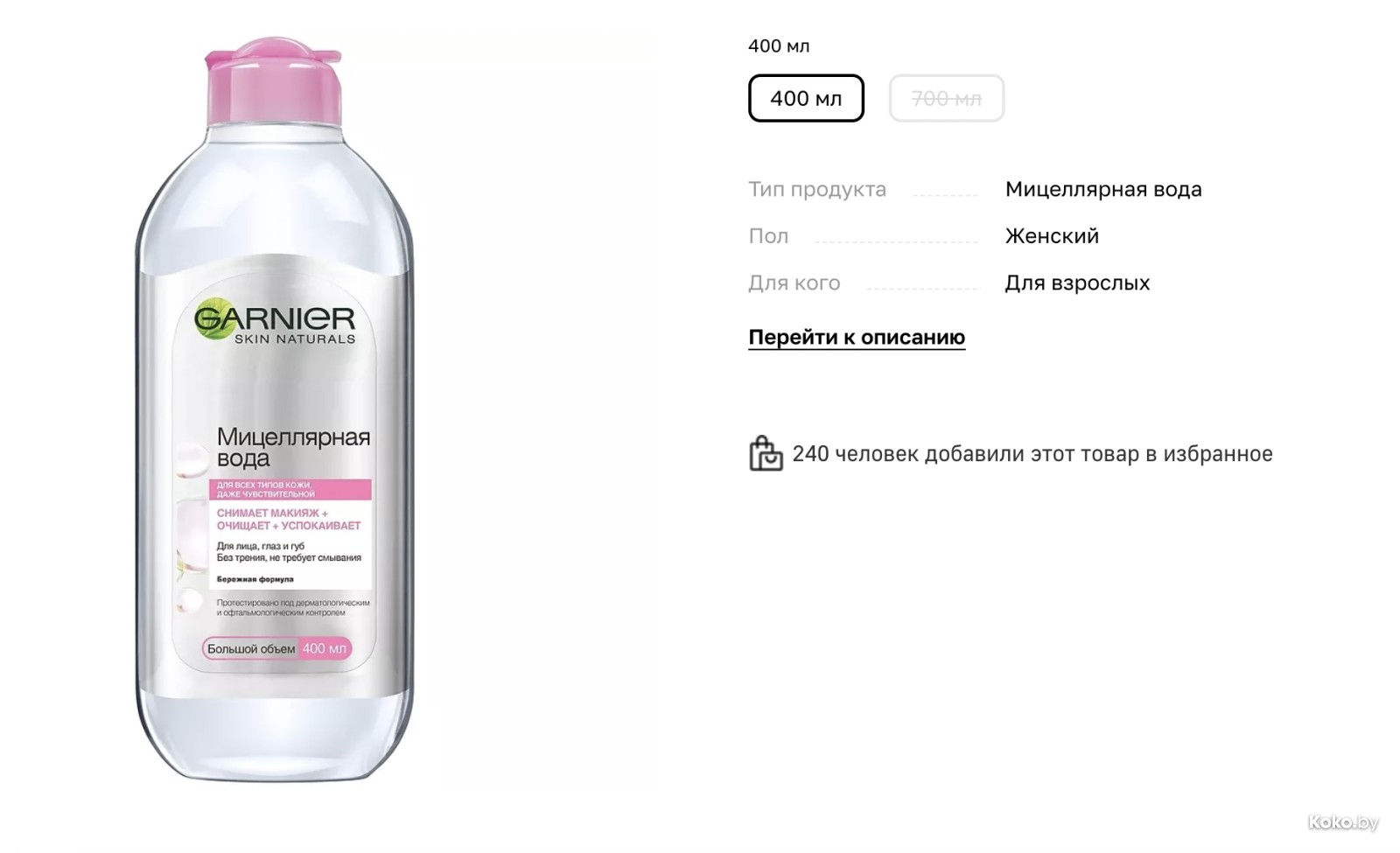1400x853 pixels.
Task: Click the Для взрослых value
Action: [x=1077, y=283]
